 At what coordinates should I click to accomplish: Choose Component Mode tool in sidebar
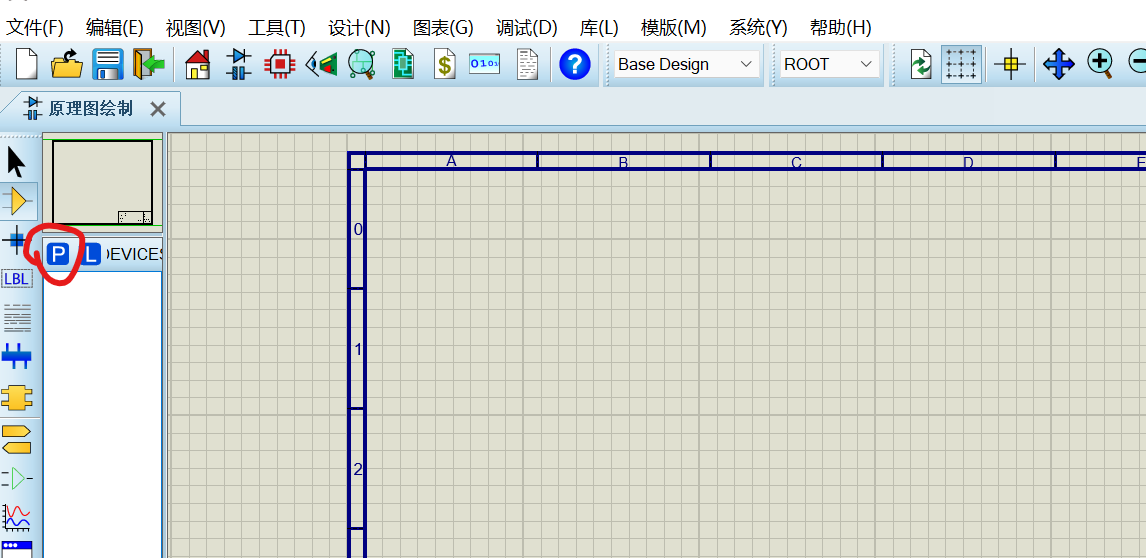[18, 200]
